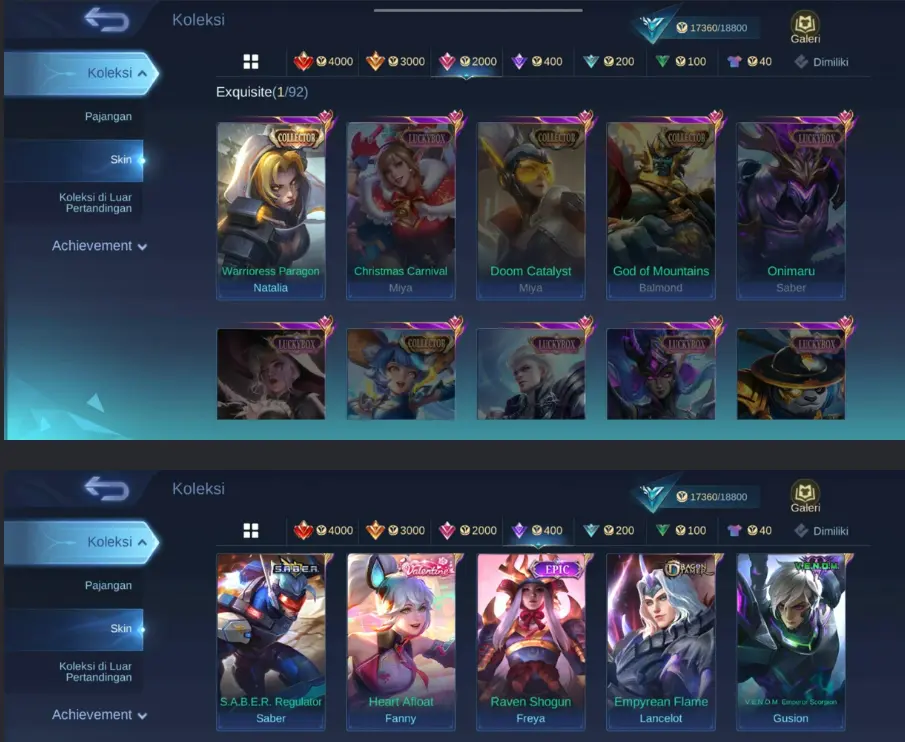This screenshot has width=905, height=742.
Task: Toggle Dimiliki owned filter in top bar
Action: pyautogui.click(x=821, y=62)
